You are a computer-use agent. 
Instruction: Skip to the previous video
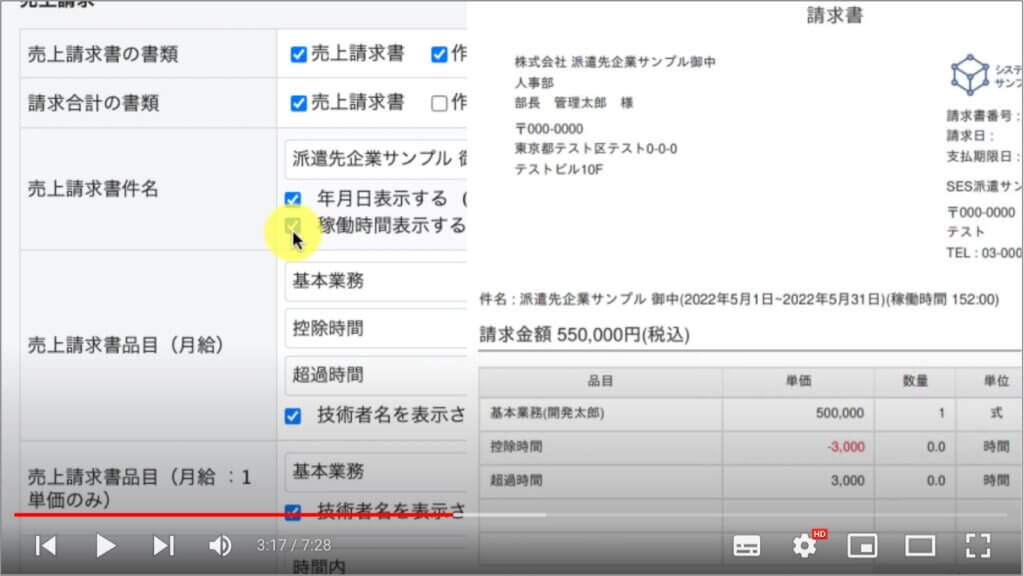tap(45, 545)
